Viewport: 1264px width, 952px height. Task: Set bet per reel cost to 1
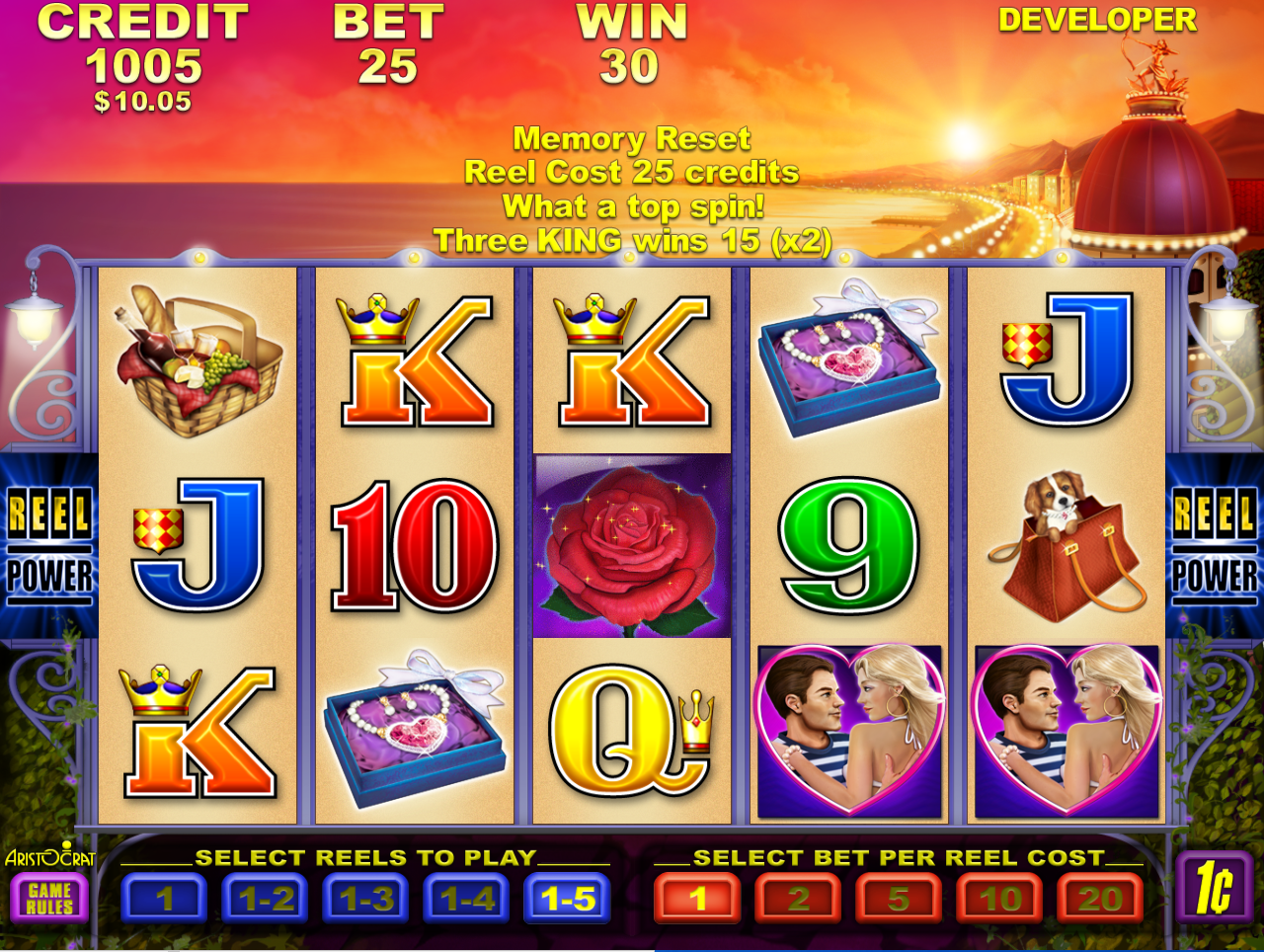coord(698,900)
